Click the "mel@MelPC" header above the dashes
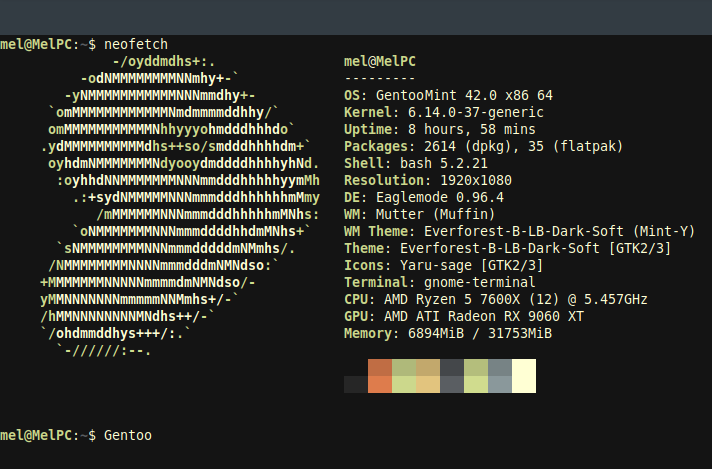 (380, 61)
